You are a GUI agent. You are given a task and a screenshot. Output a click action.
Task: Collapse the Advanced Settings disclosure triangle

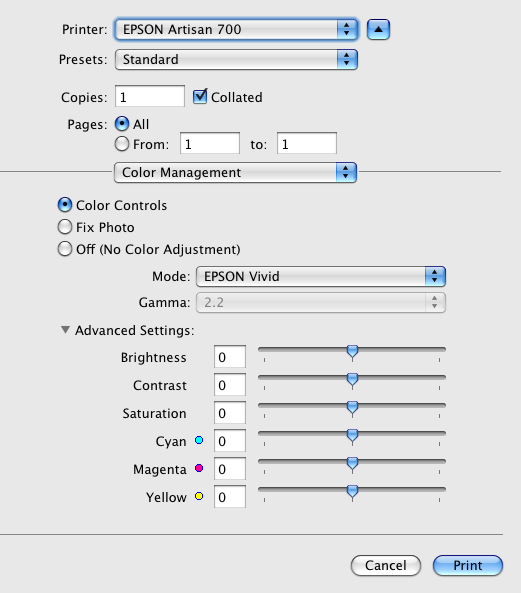click(x=65, y=330)
